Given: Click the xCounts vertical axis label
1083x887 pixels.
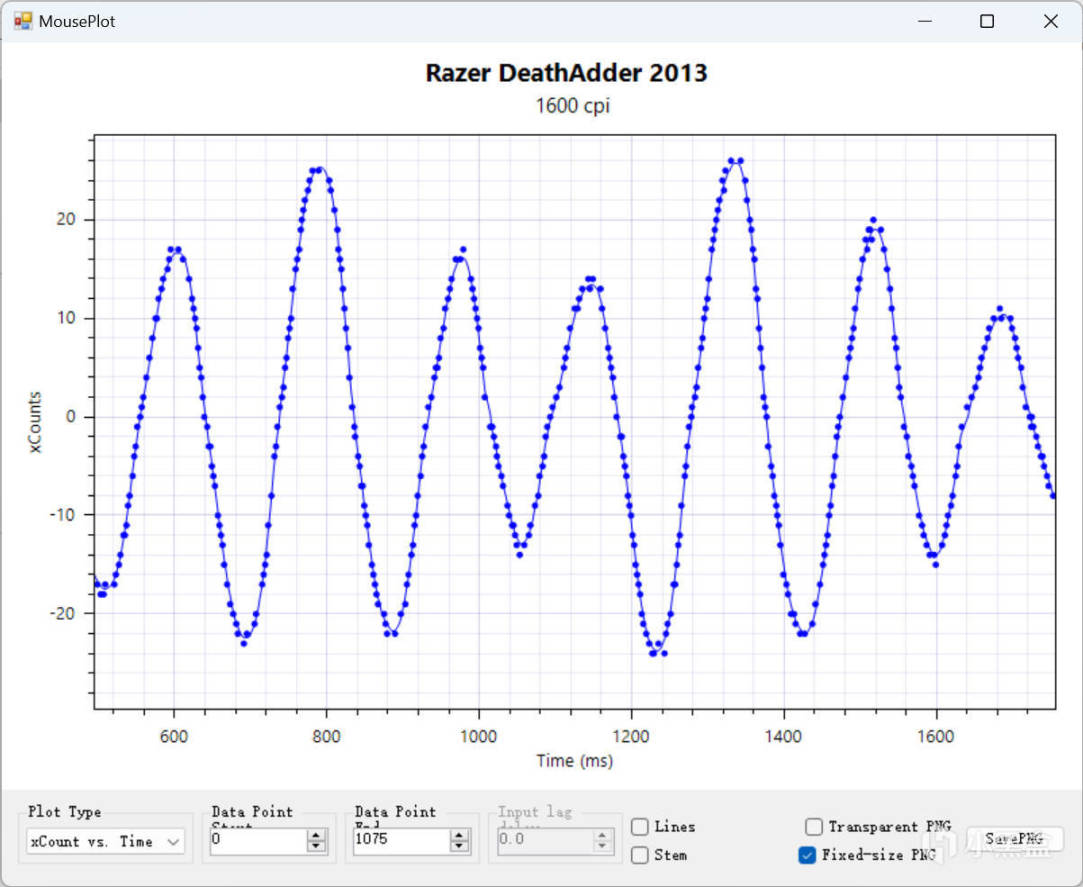Looking at the screenshot, I should (36, 422).
